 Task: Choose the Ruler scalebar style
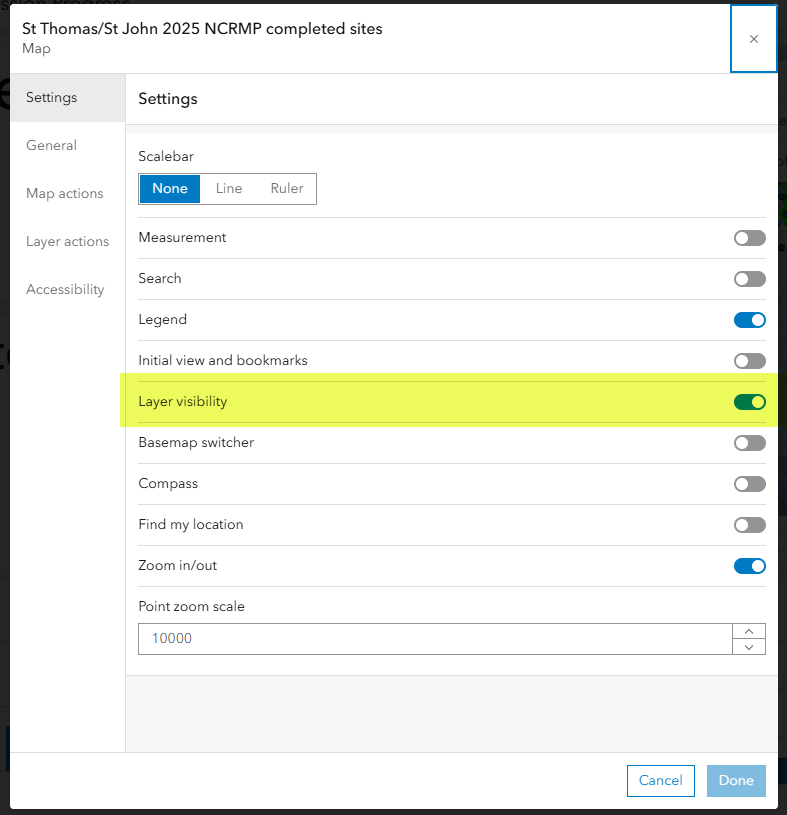[286, 189]
